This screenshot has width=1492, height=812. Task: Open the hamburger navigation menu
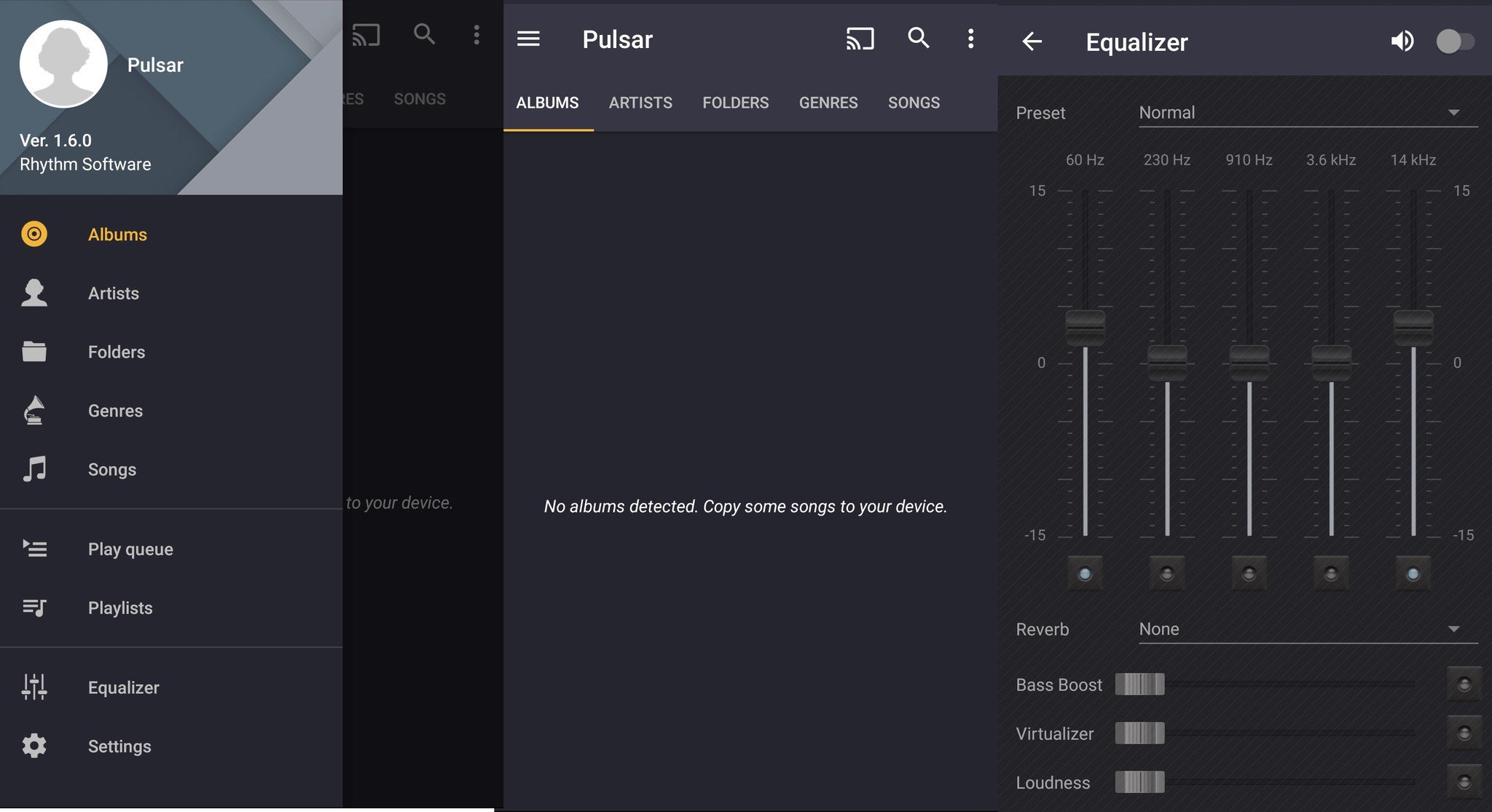528,39
